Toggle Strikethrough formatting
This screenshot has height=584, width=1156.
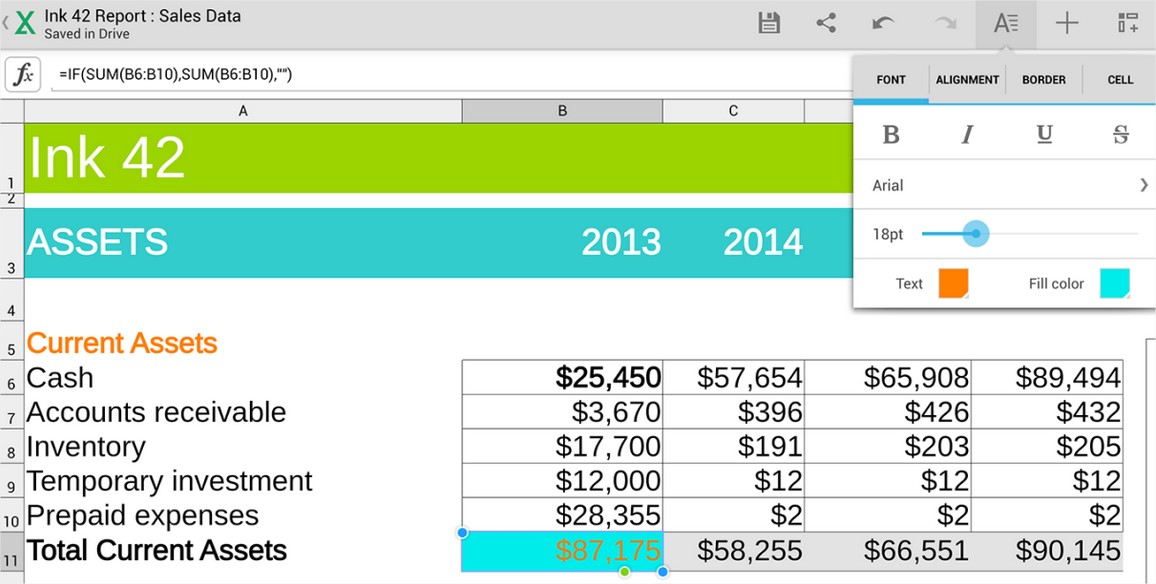(1120, 135)
